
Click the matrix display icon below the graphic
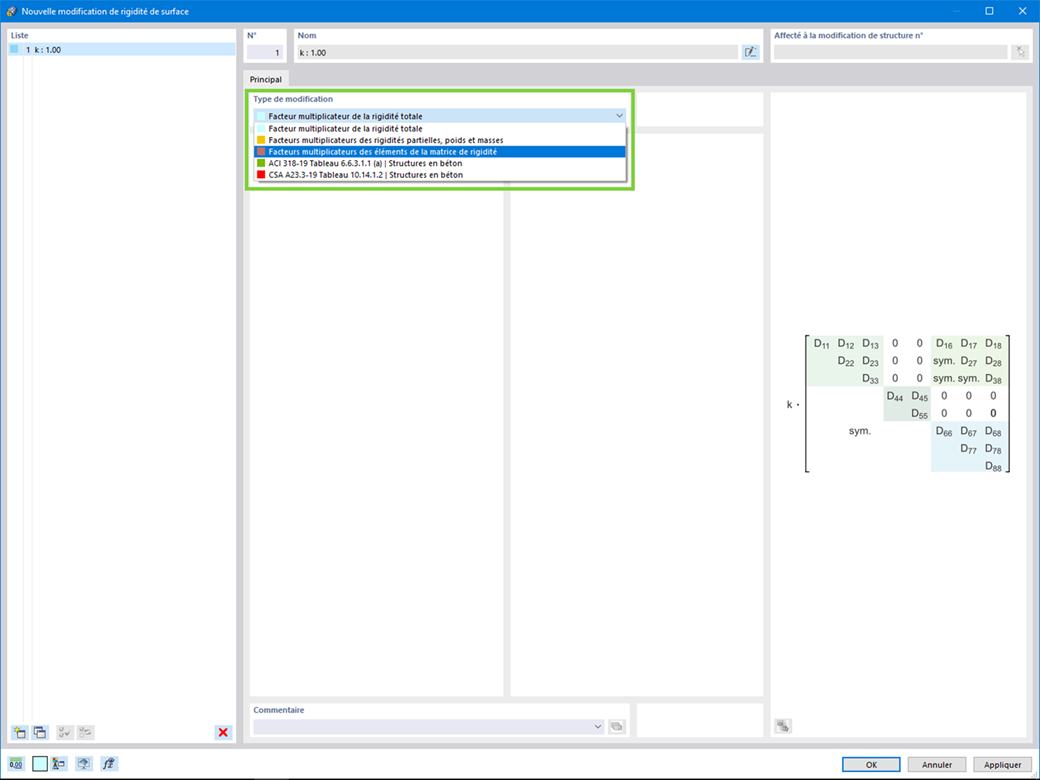pyautogui.click(x=783, y=726)
